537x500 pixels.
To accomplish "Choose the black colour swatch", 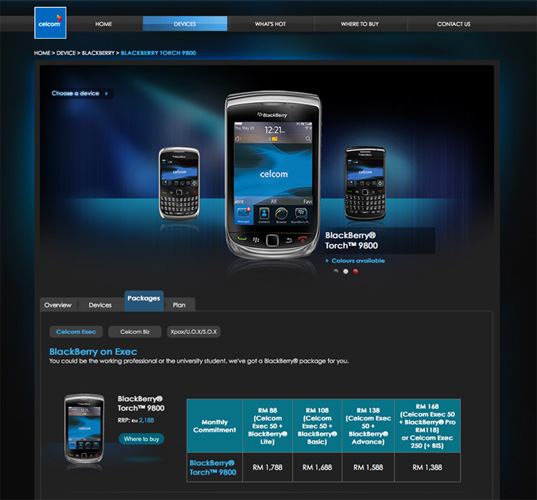I will click(336, 271).
